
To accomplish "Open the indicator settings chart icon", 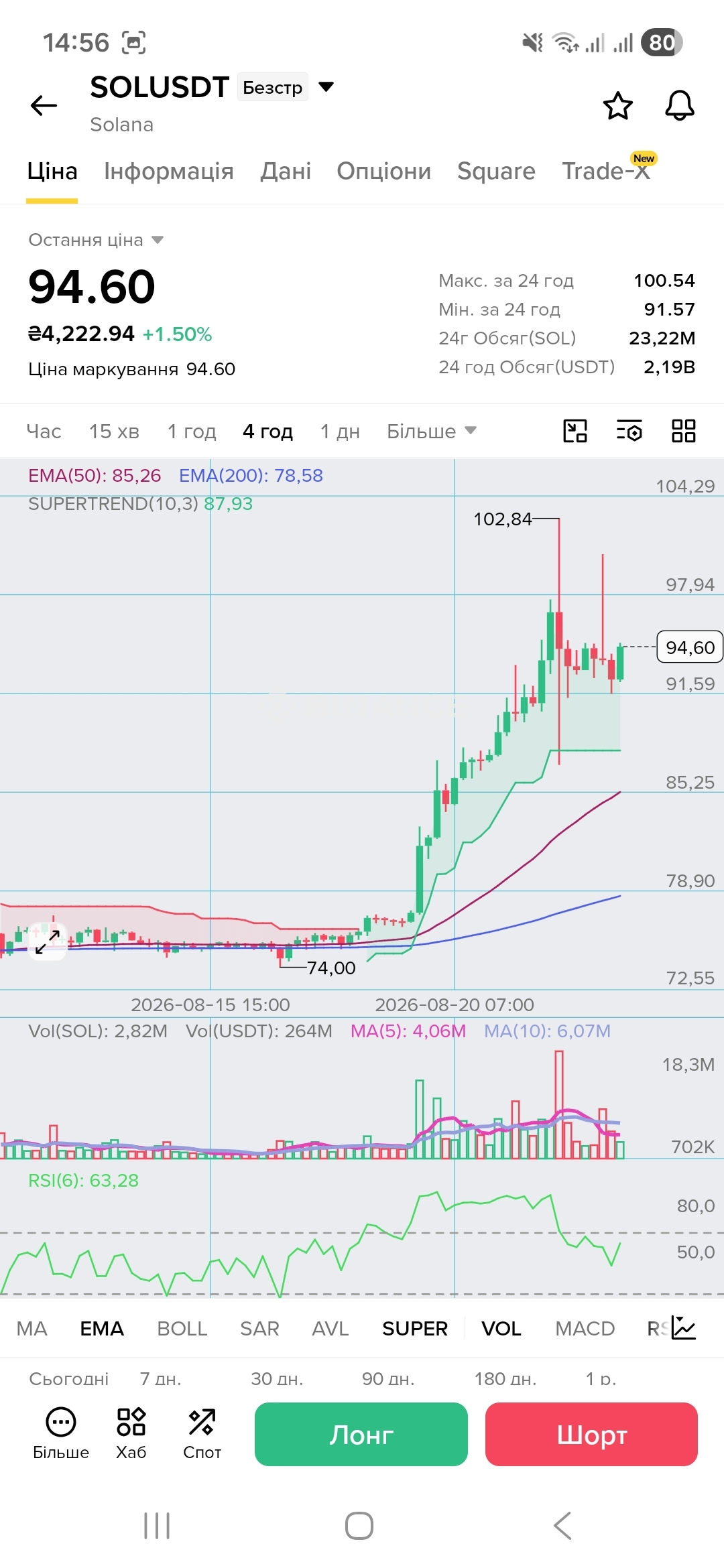I will click(x=684, y=1327).
